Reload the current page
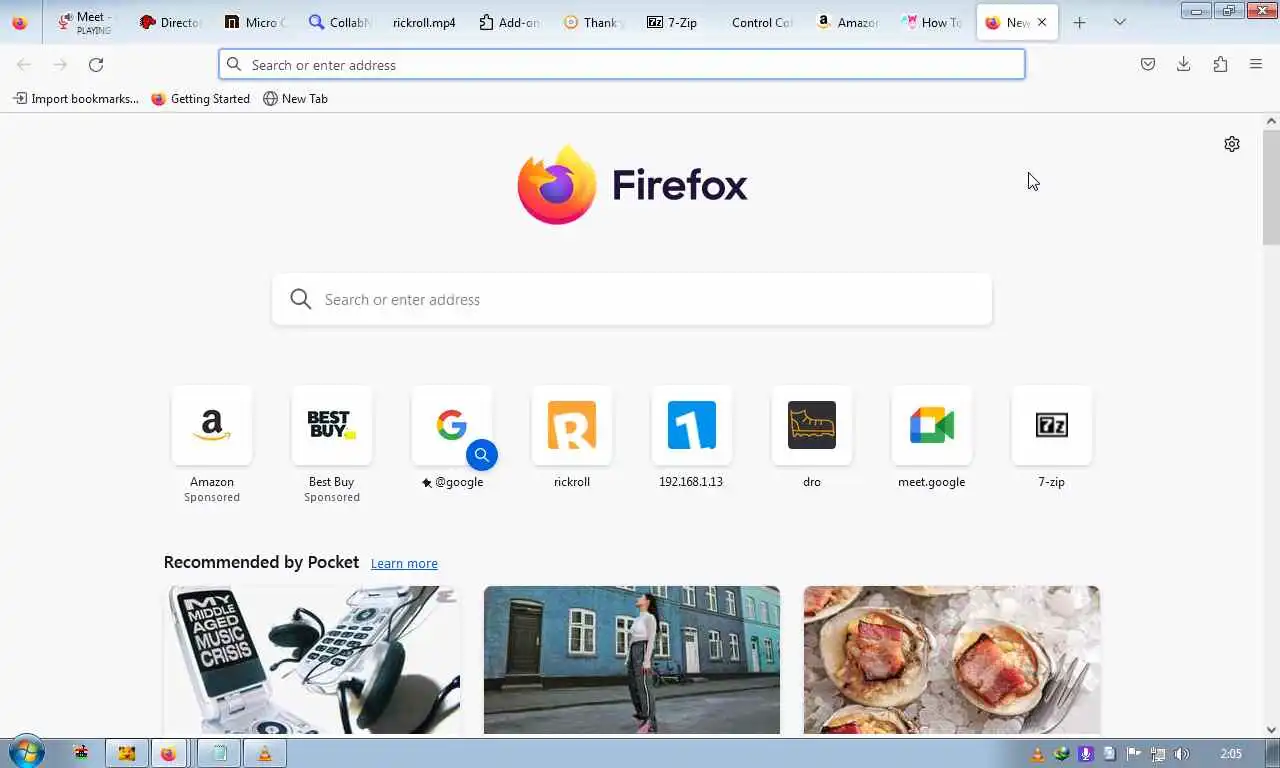This screenshot has height=768, width=1280. click(x=96, y=64)
